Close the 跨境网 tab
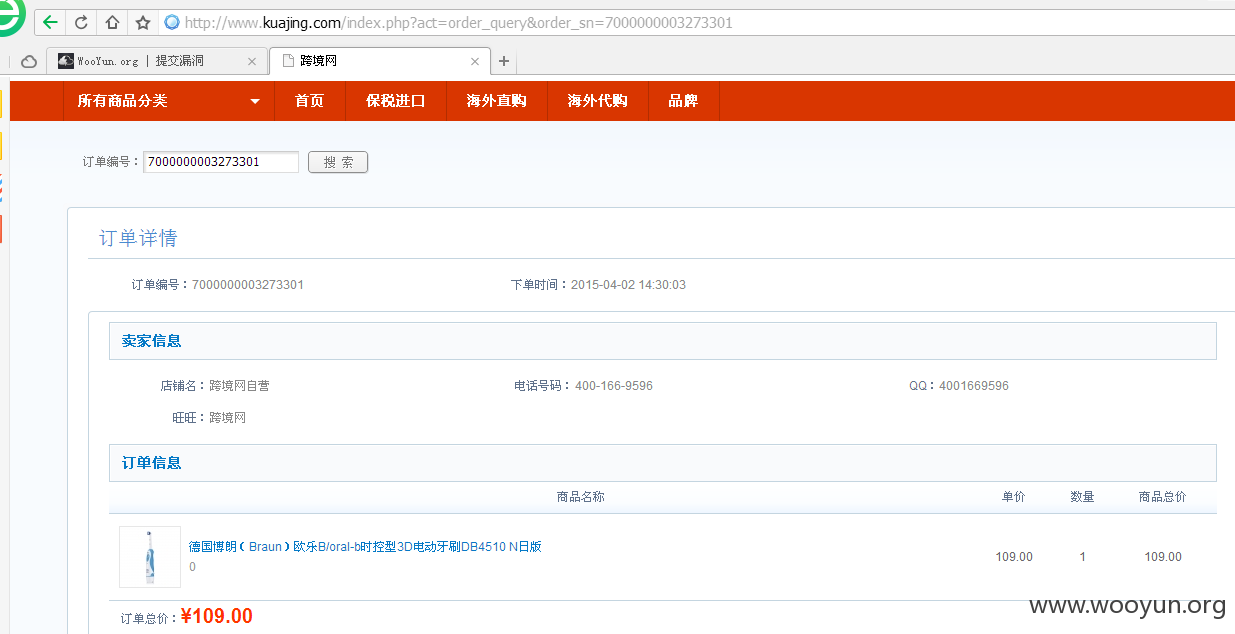The width and height of the screenshot is (1235, 634). point(475,62)
